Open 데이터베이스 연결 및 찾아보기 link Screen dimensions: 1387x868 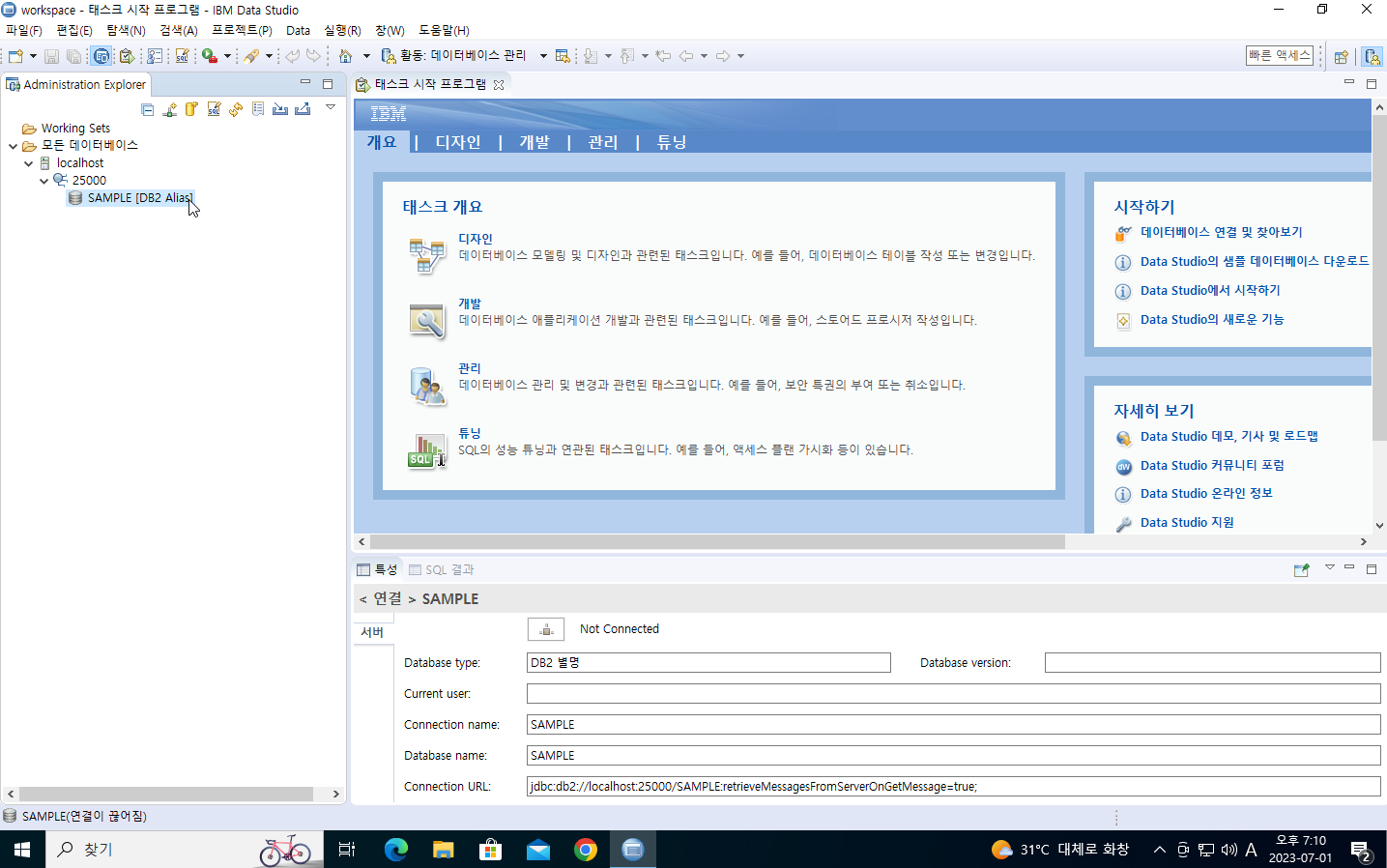1222,232
